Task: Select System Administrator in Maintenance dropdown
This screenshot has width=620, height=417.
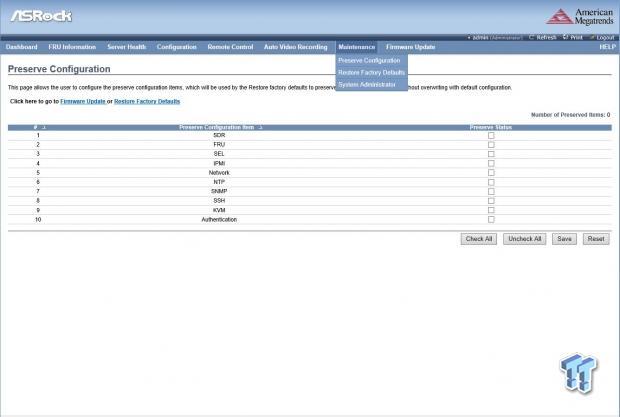Action: click(367, 85)
